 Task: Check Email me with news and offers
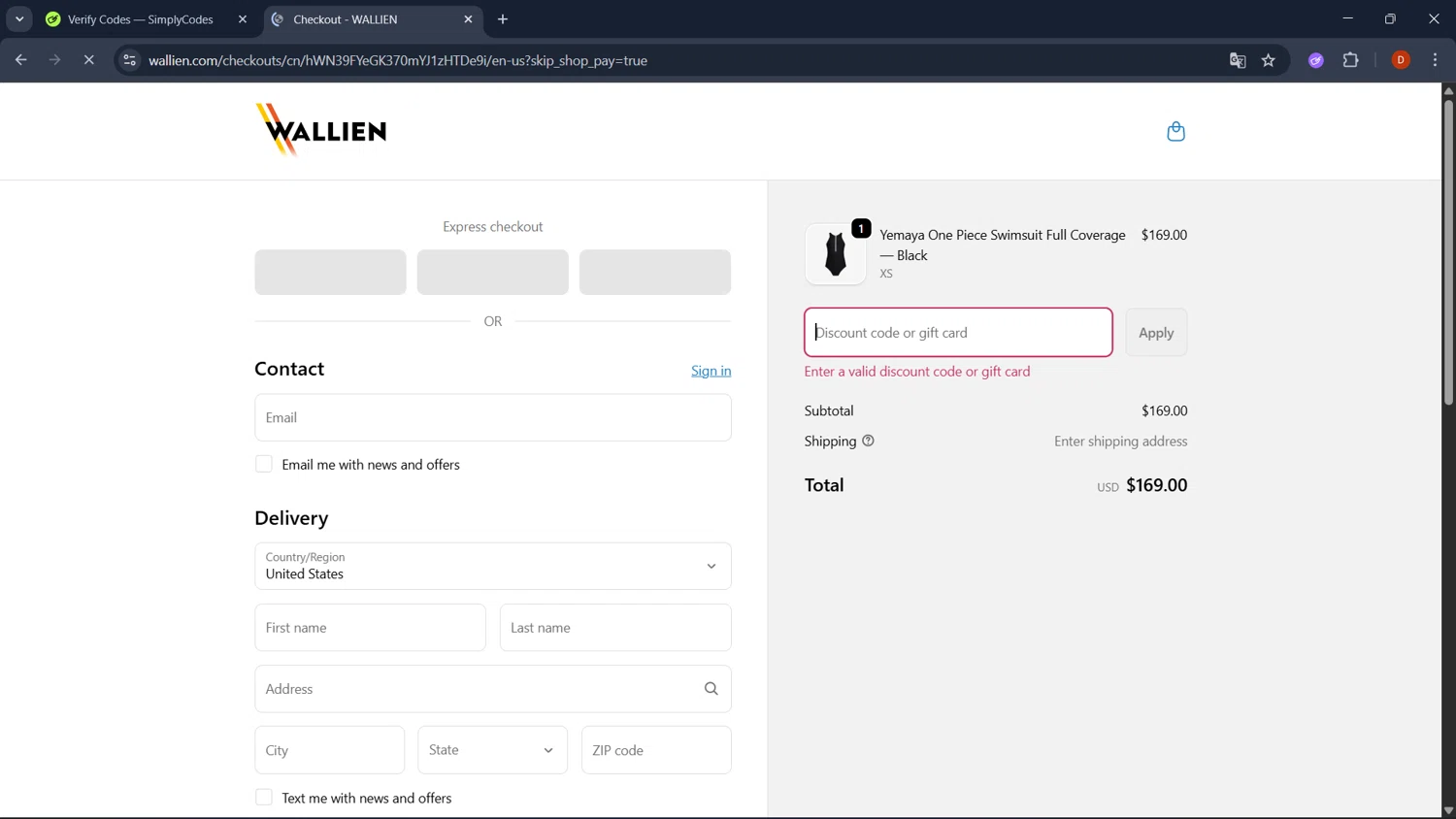[x=263, y=464]
